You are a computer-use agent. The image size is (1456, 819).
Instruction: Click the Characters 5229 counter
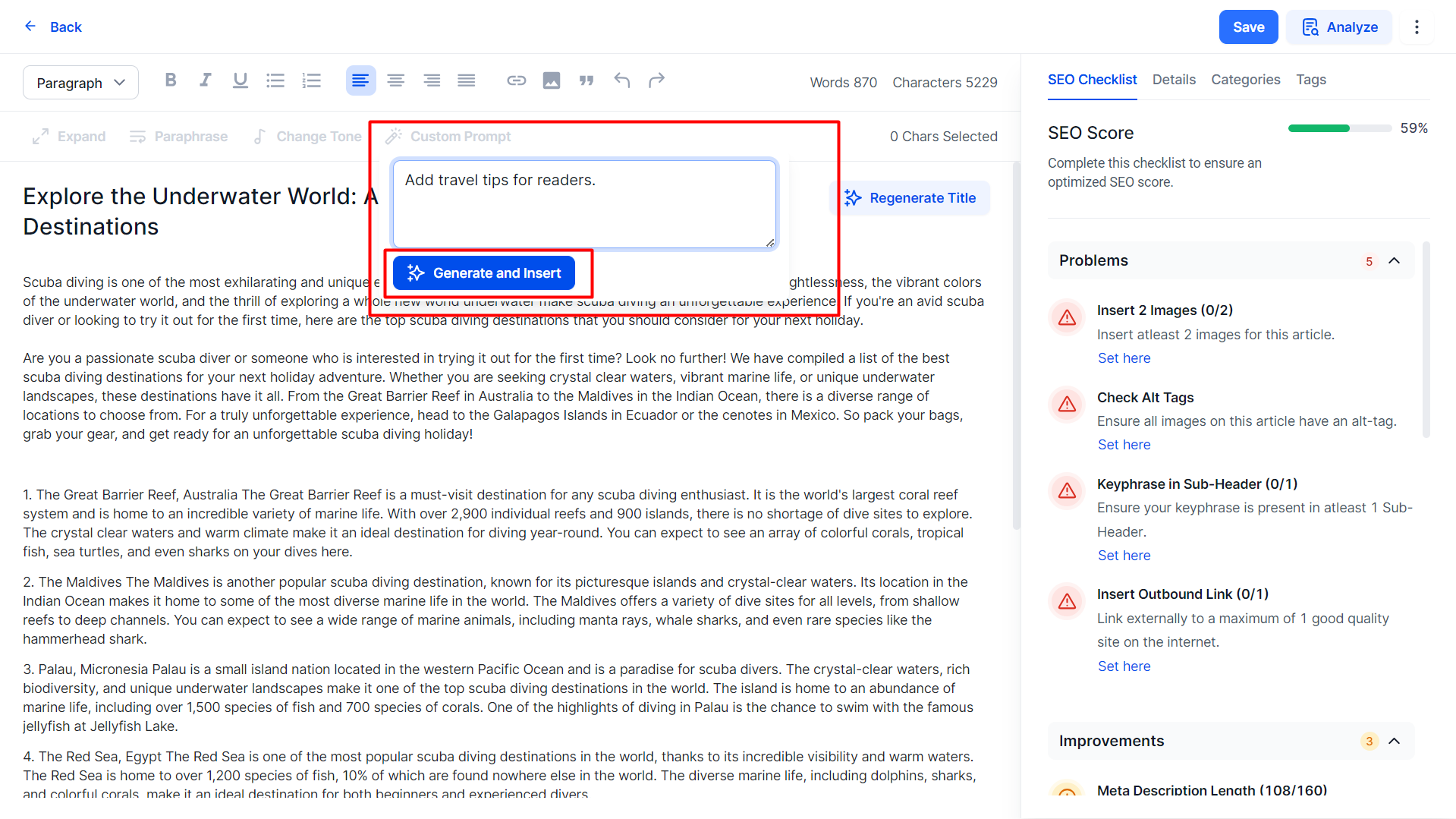coord(945,83)
